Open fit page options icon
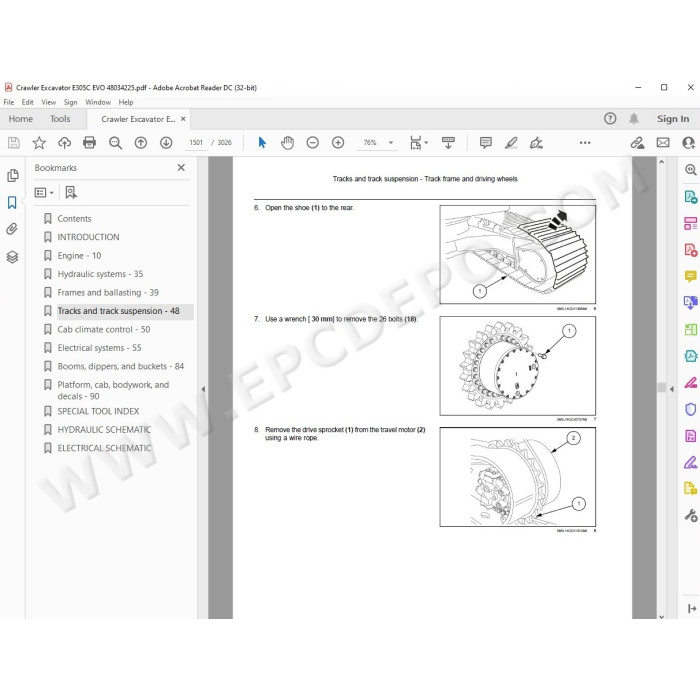Screen dimensions: 700x700 [419, 143]
